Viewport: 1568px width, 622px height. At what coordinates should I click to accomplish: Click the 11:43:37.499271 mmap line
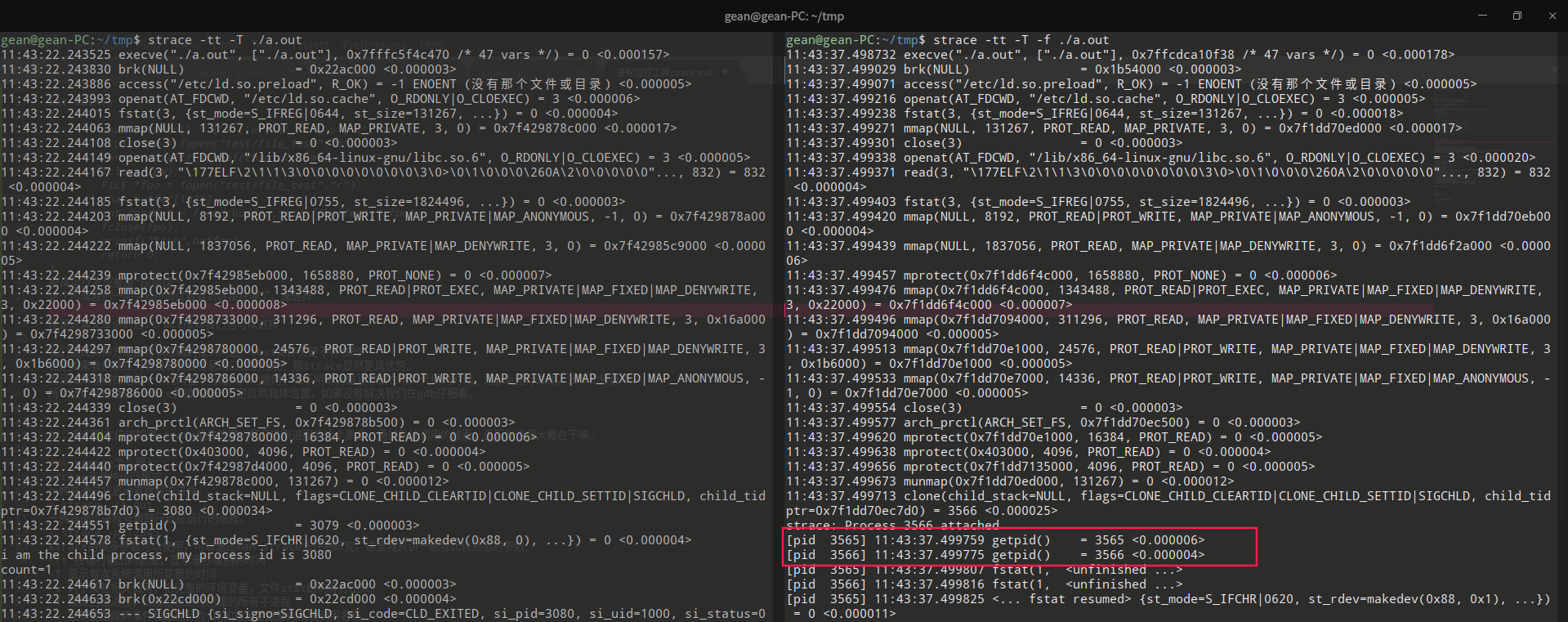pos(1124,128)
